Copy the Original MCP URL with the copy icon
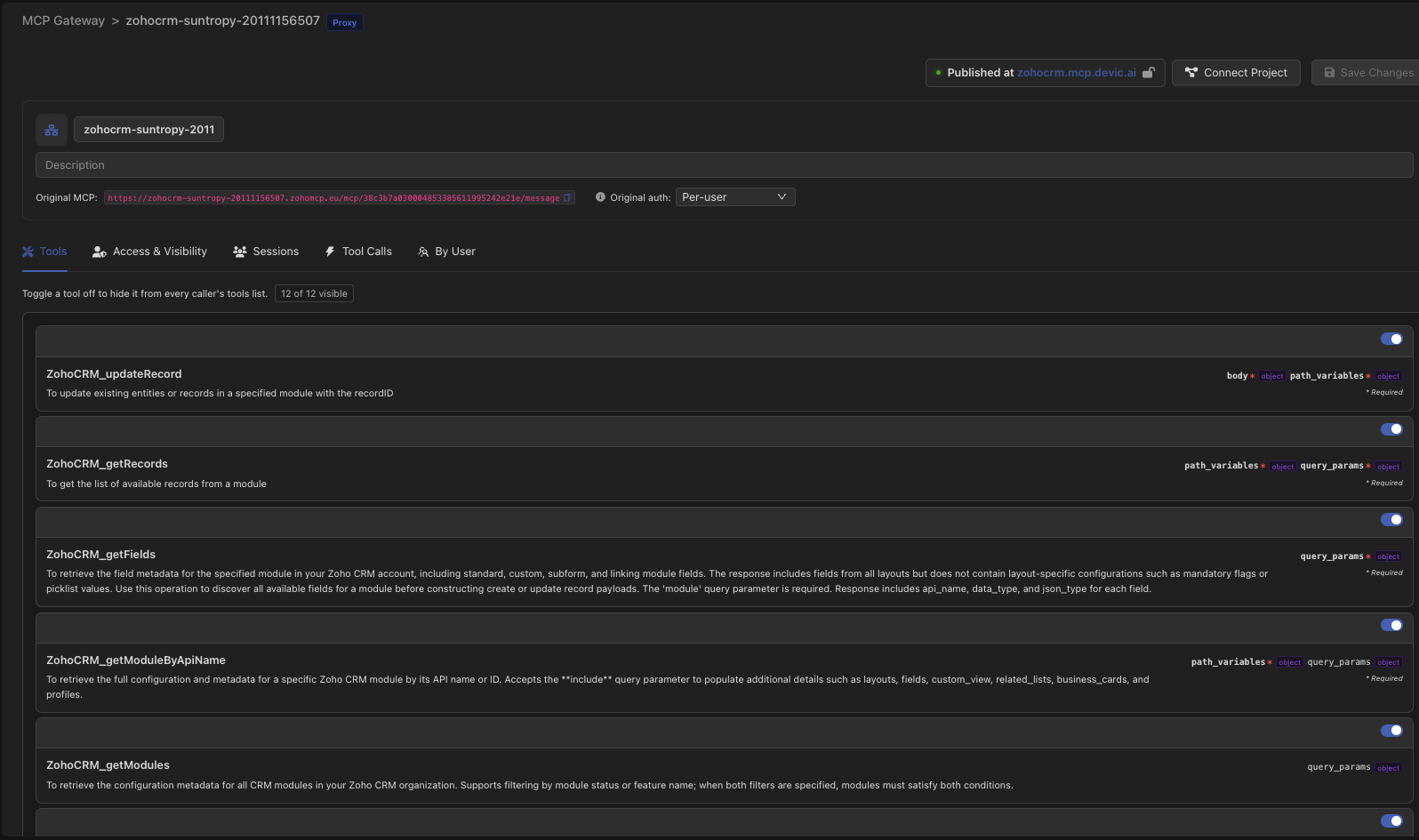 tap(567, 197)
